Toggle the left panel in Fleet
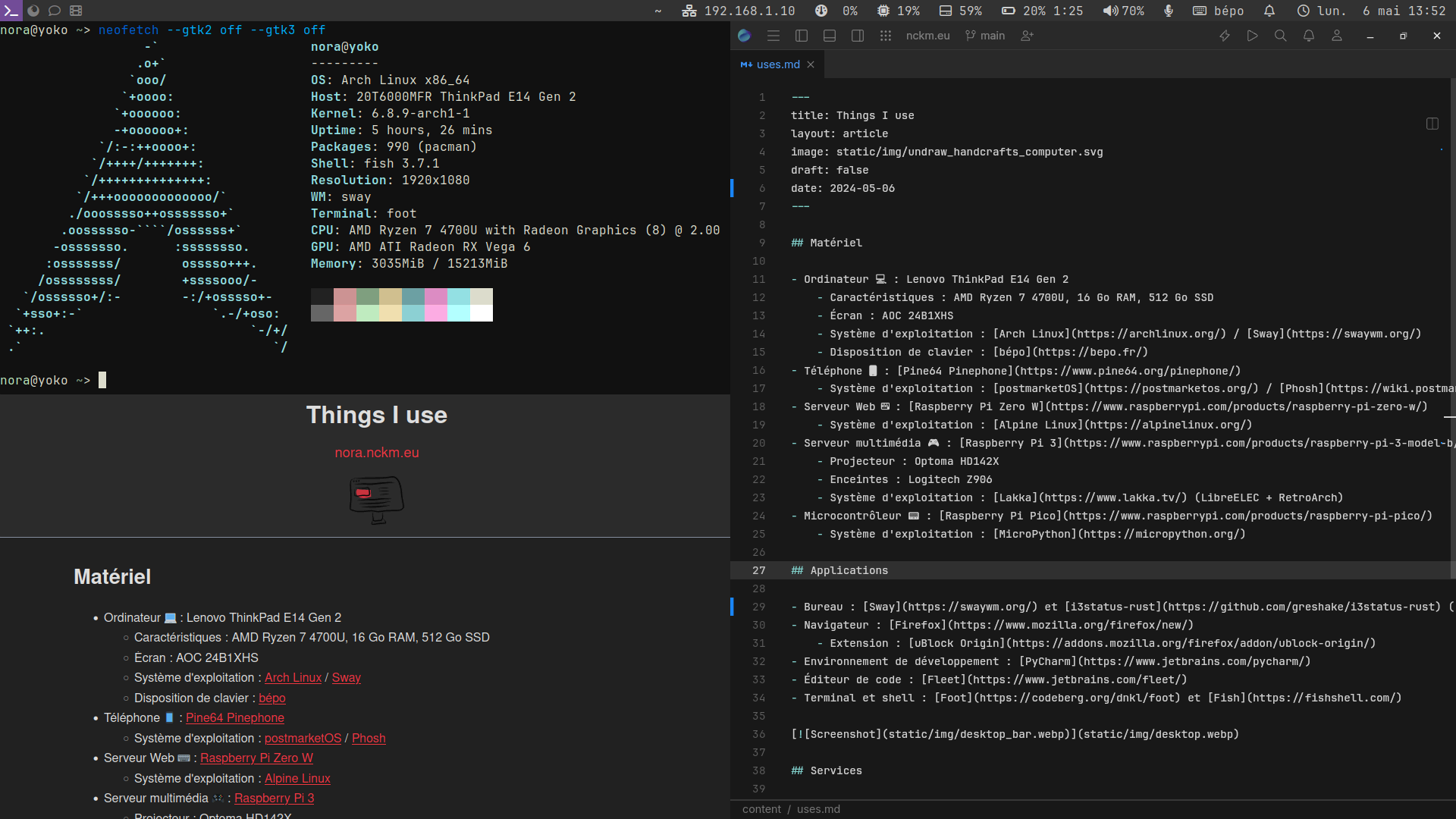Screen dimensions: 1456x819 (x=802, y=36)
